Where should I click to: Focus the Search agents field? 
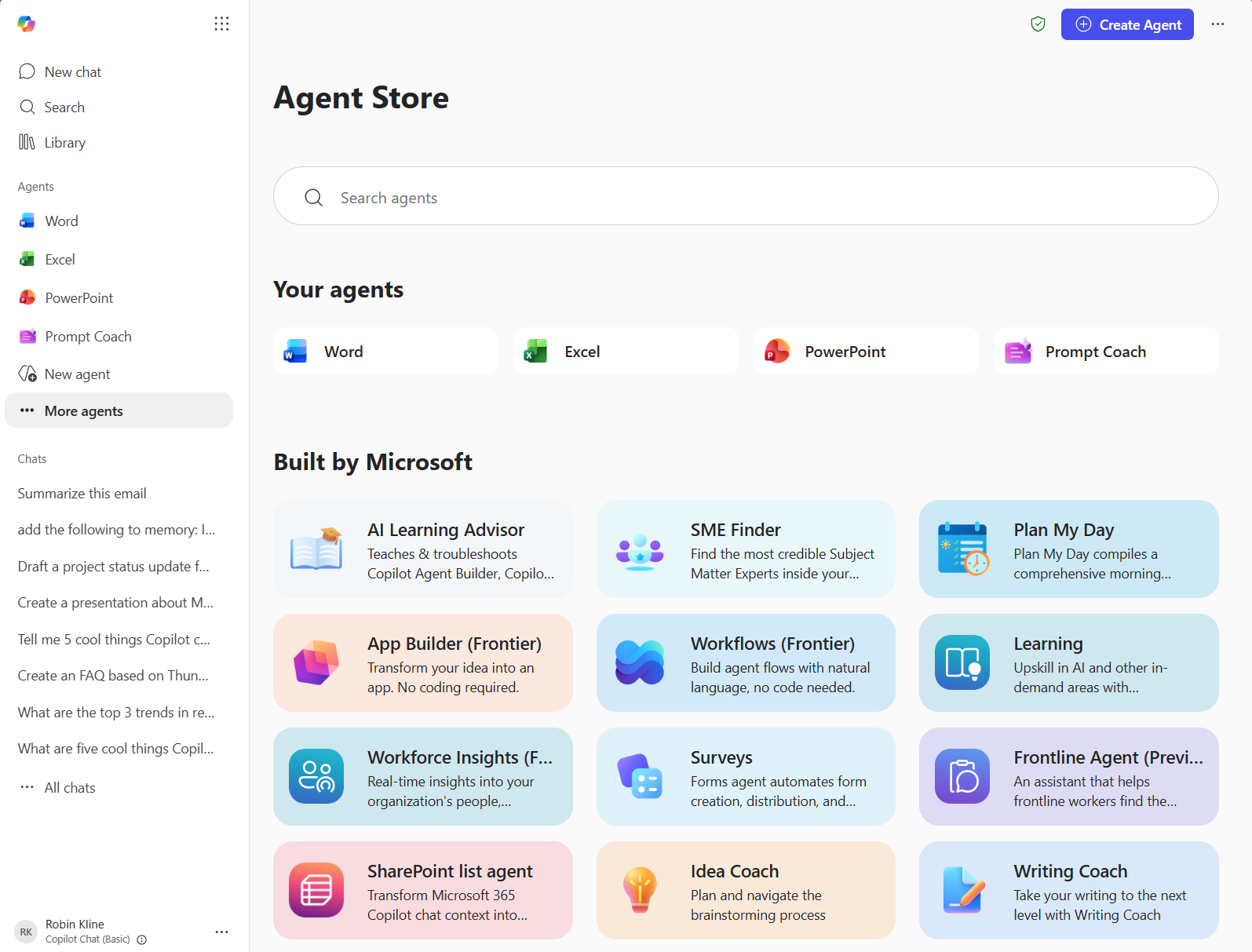[x=746, y=196]
